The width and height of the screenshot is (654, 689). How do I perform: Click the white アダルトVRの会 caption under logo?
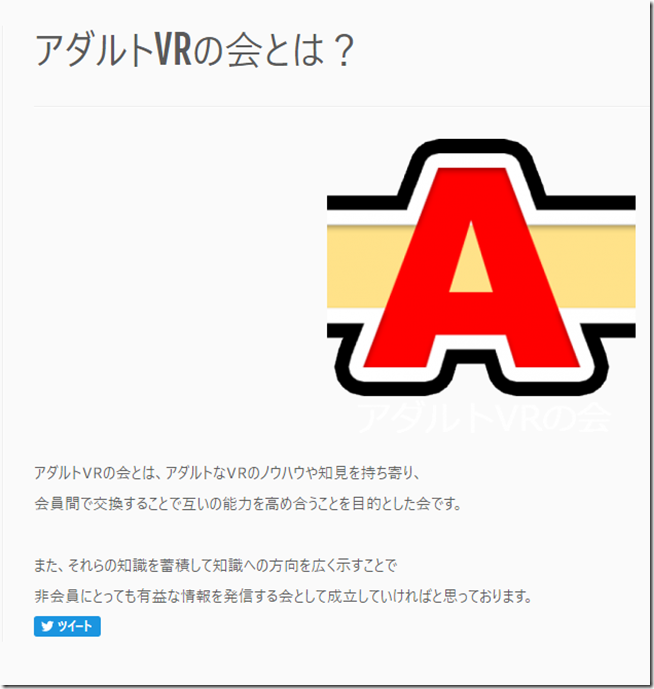tap(484, 418)
